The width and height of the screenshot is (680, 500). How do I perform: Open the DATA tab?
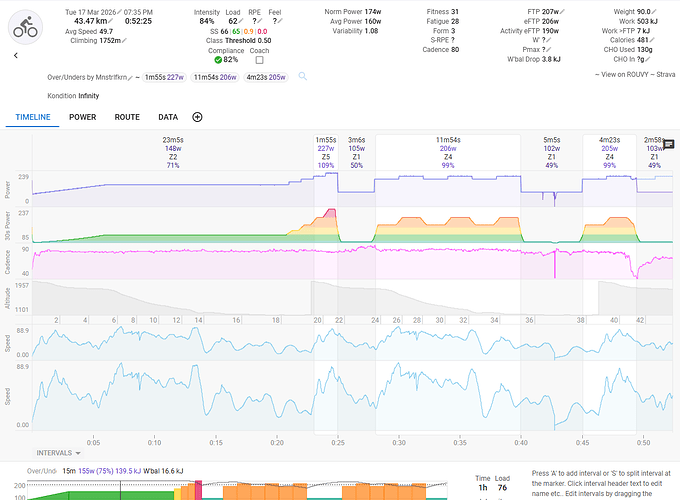tap(167, 117)
